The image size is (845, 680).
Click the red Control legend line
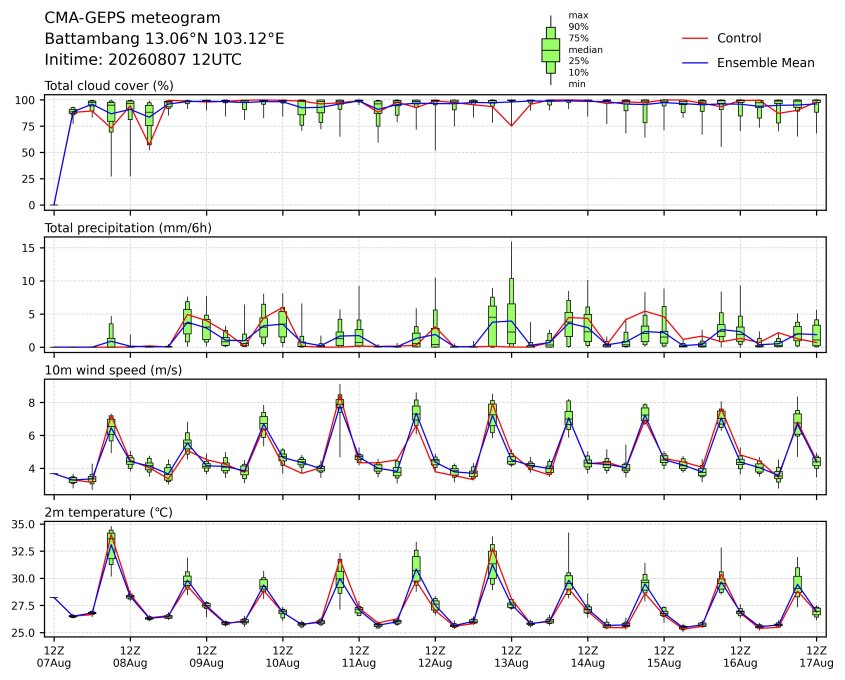pos(695,38)
